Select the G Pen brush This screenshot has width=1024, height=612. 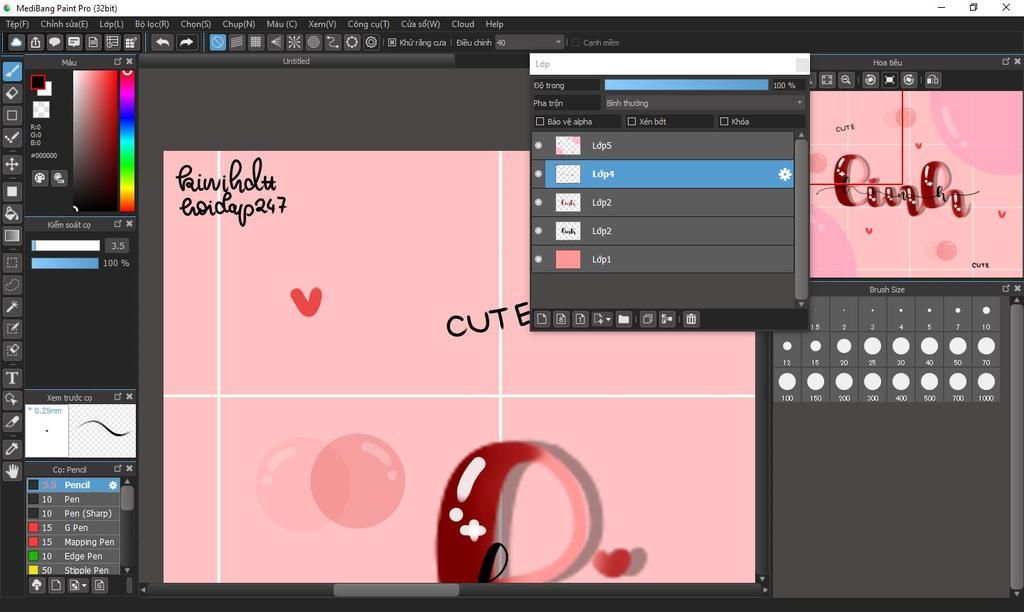pos(73,528)
